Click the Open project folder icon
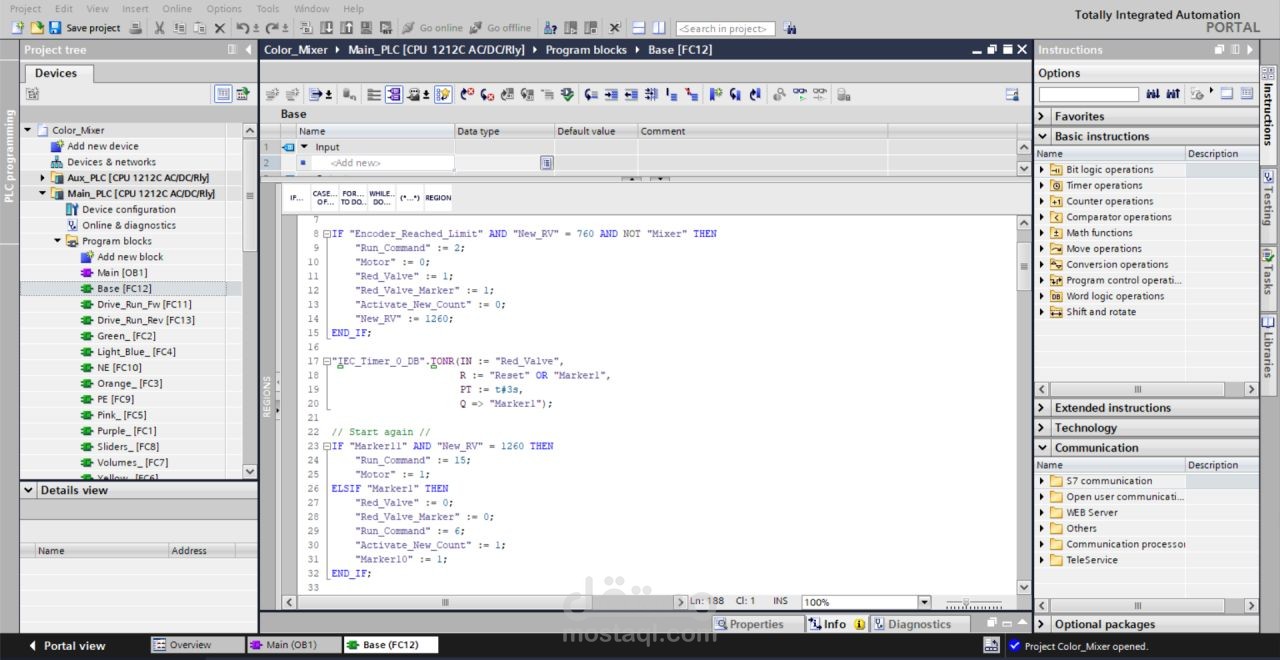This screenshot has width=1280, height=660. [x=37, y=28]
